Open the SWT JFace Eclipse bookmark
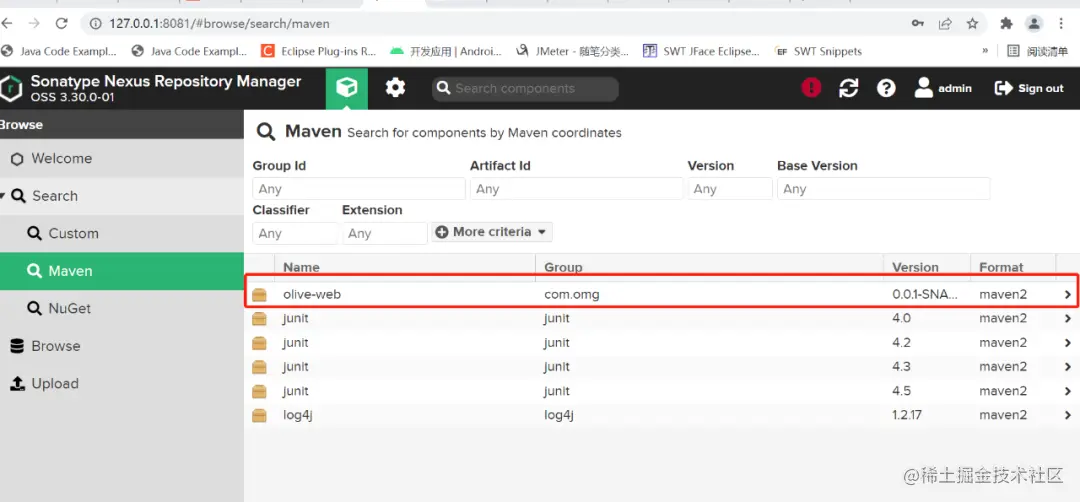The height and width of the screenshot is (502, 1080). point(701,51)
